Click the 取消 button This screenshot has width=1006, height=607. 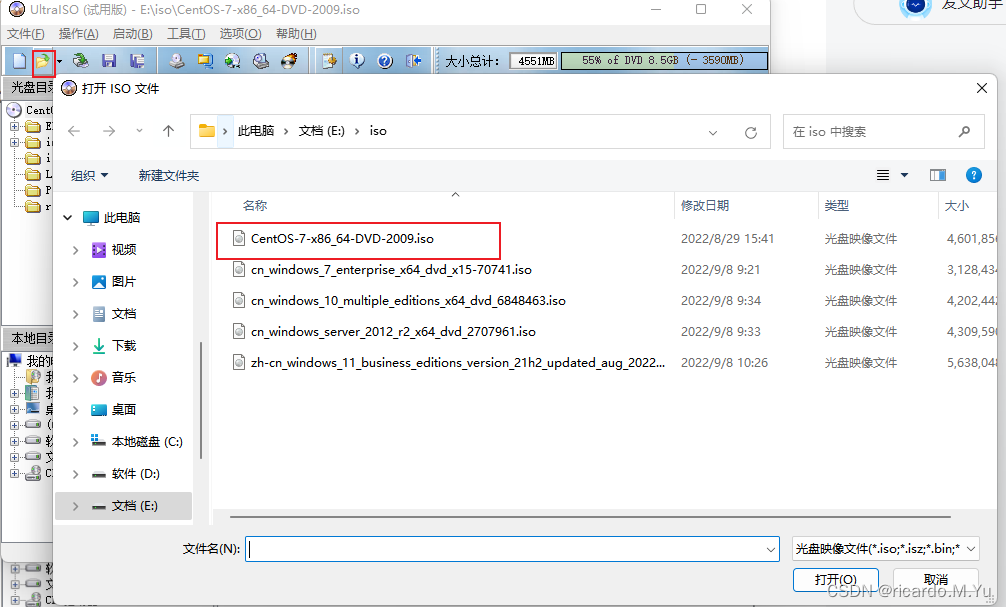(x=935, y=579)
